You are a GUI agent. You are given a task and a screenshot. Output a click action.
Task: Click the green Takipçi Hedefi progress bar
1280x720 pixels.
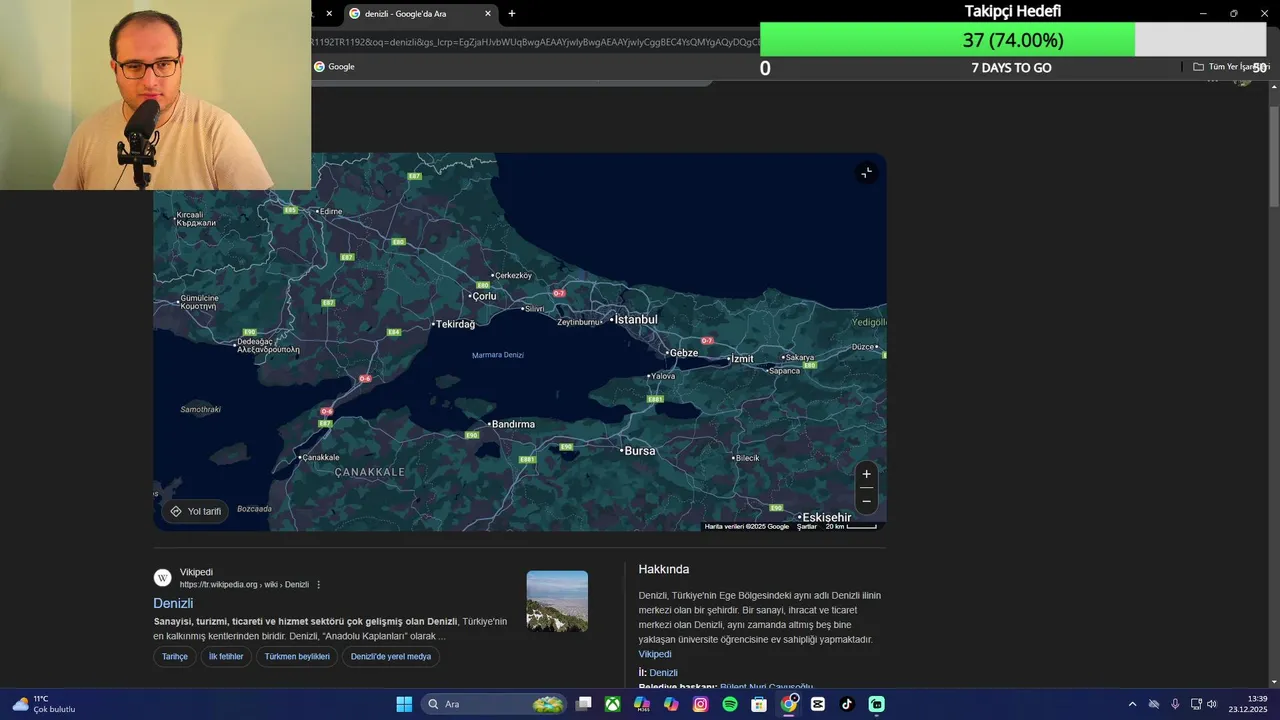(948, 40)
